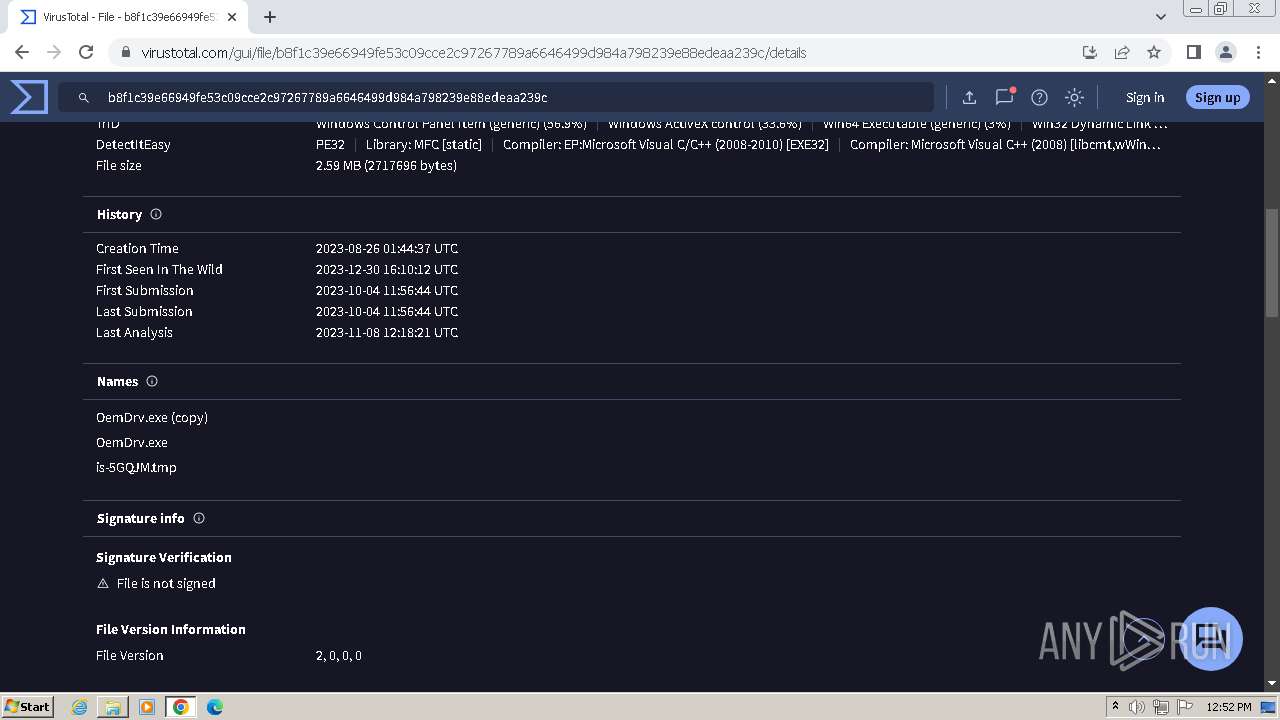Click the Sign in link
This screenshot has height=720, width=1280.
tap(1145, 97)
